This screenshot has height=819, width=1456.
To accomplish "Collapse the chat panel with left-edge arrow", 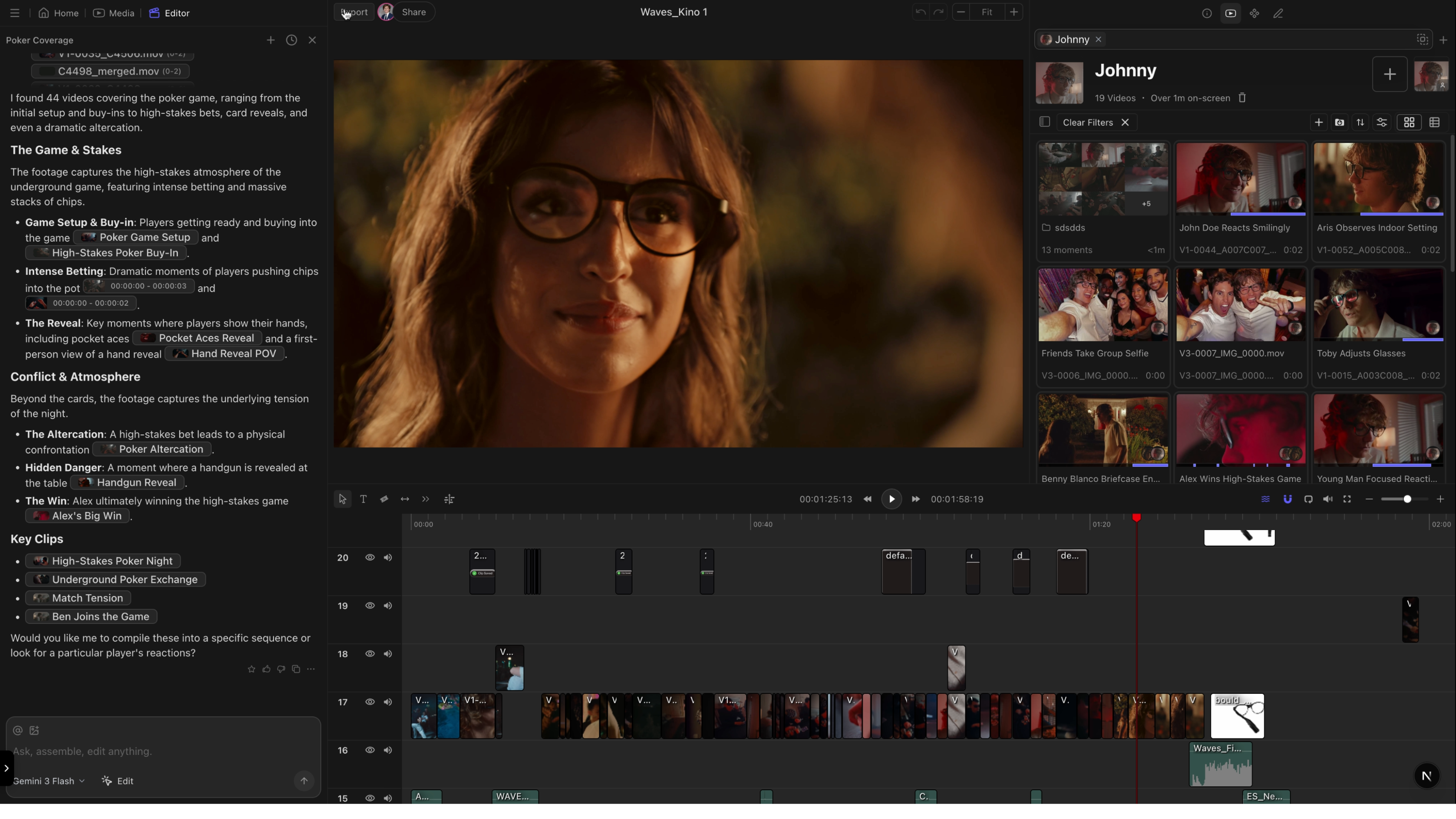I will coord(7,768).
